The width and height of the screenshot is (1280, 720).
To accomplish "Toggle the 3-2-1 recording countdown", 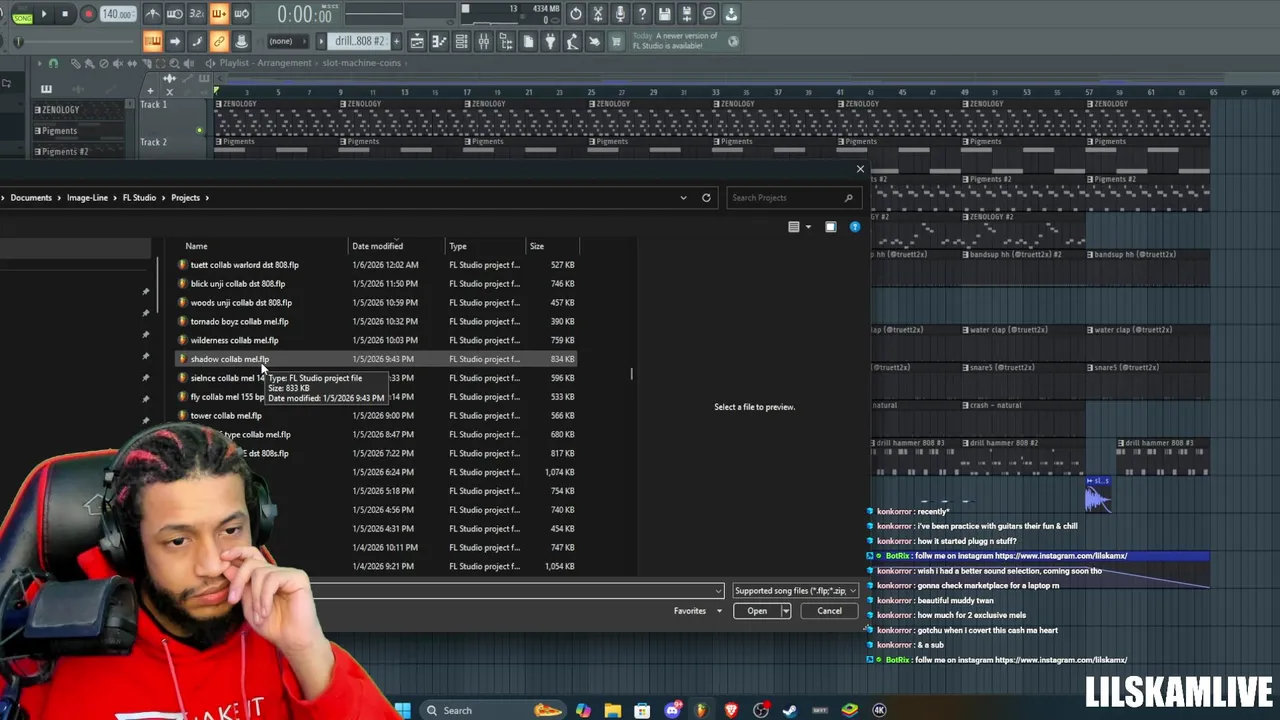I will (x=197, y=14).
